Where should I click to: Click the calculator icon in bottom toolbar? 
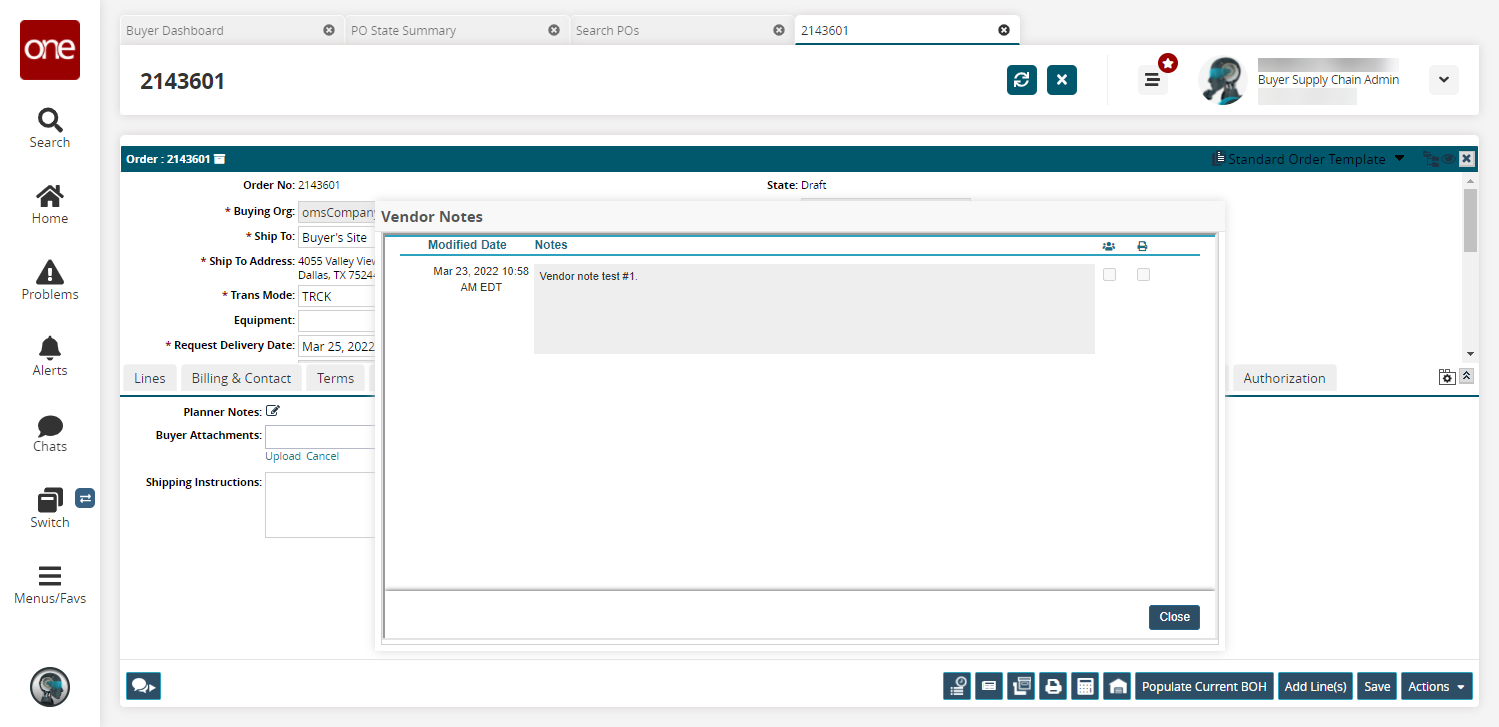1084,686
